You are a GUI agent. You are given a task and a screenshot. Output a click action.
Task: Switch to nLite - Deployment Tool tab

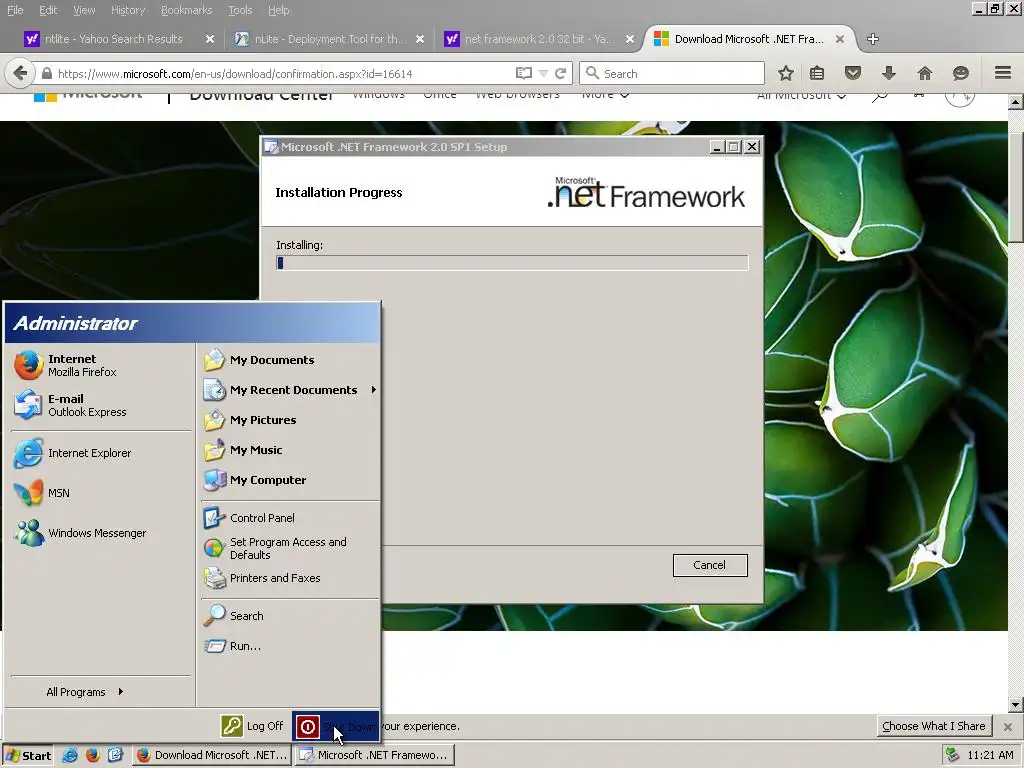(x=327, y=39)
